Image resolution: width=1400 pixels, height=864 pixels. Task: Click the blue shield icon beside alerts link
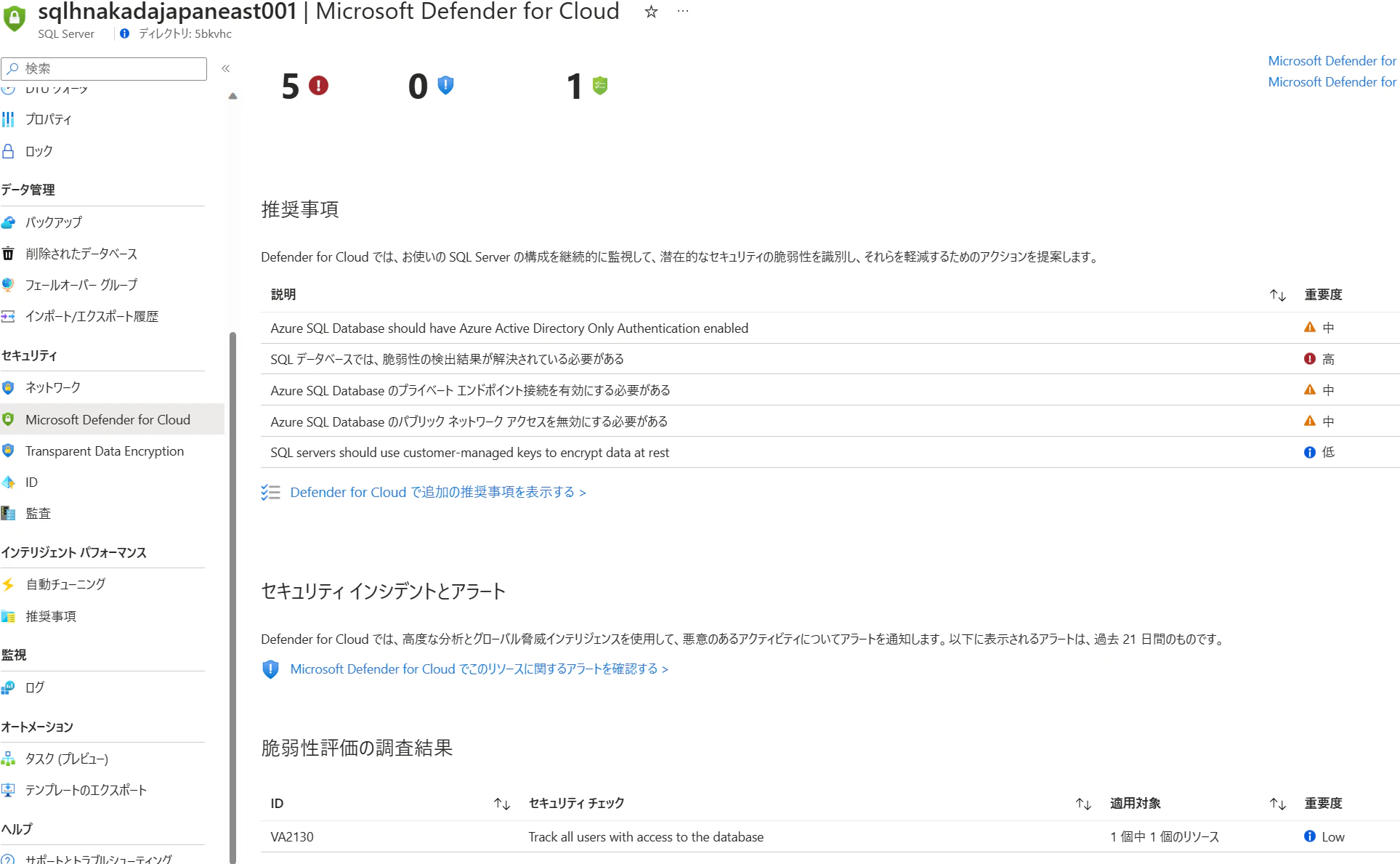pyautogui.click(x=270, y=669)
